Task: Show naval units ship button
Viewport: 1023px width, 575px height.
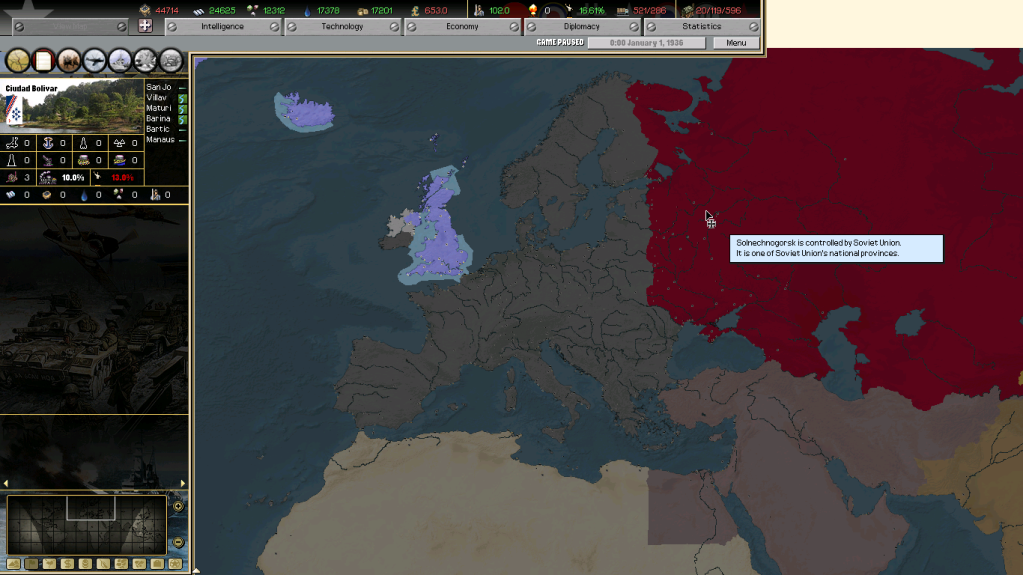Action: 119,61
